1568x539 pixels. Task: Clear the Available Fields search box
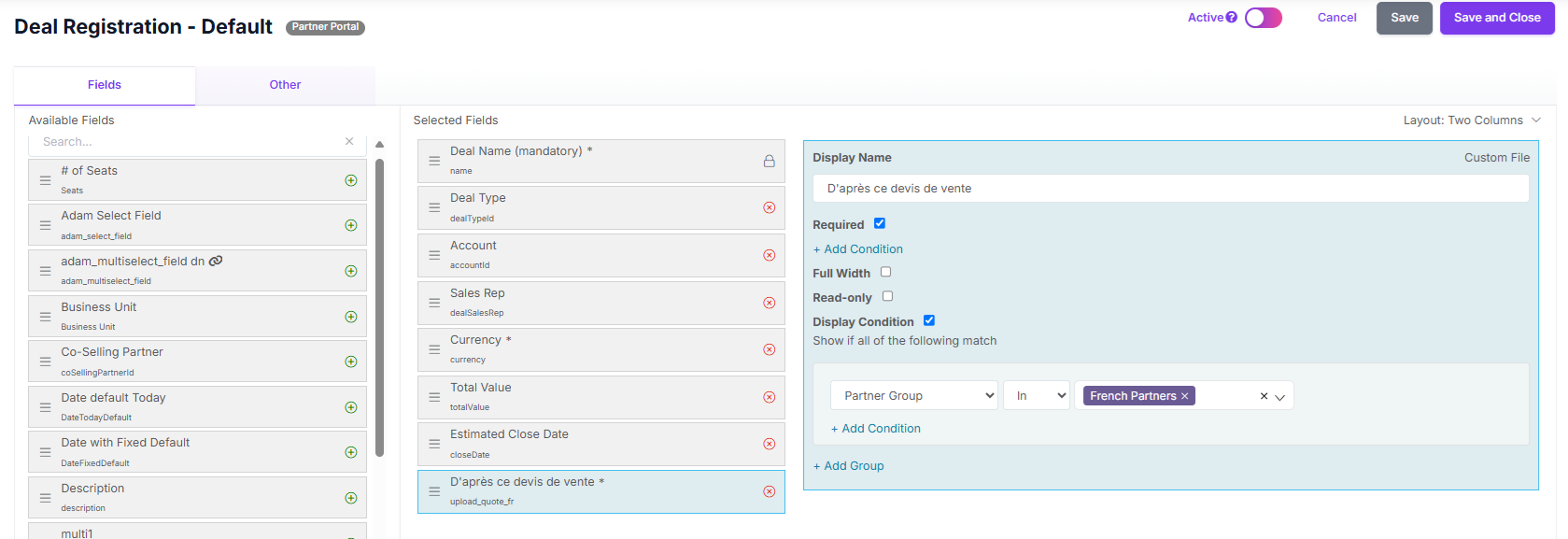click(x=349, y=141)
